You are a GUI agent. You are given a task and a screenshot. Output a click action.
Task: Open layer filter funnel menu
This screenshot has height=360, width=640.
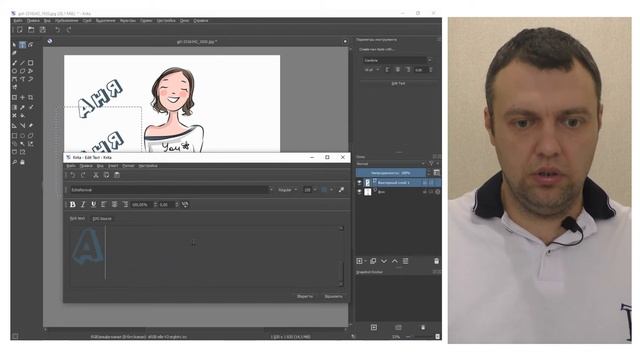(x=431, y=164)
